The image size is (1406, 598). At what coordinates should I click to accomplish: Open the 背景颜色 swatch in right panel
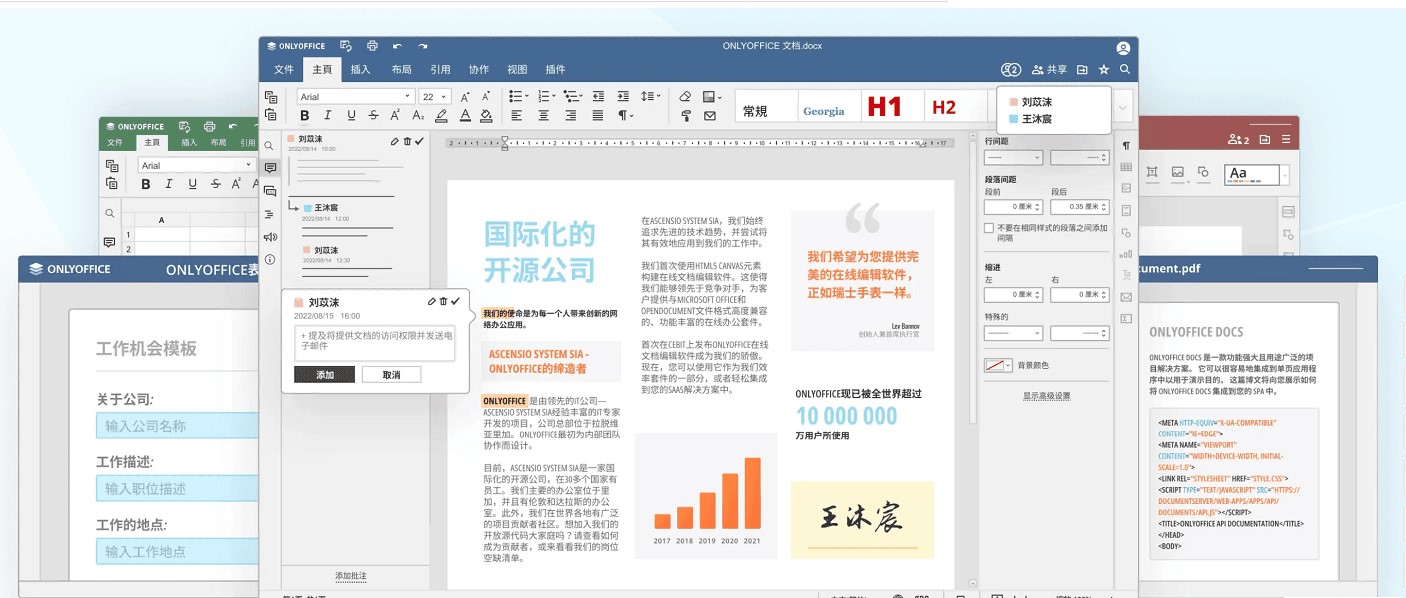[999, 366]
